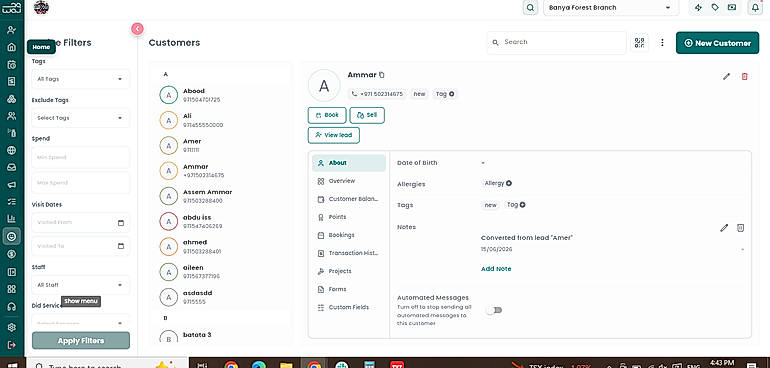This screenshot has height=368, width=770.
Task: Open the QR code scanner icon
Action: 639,43
